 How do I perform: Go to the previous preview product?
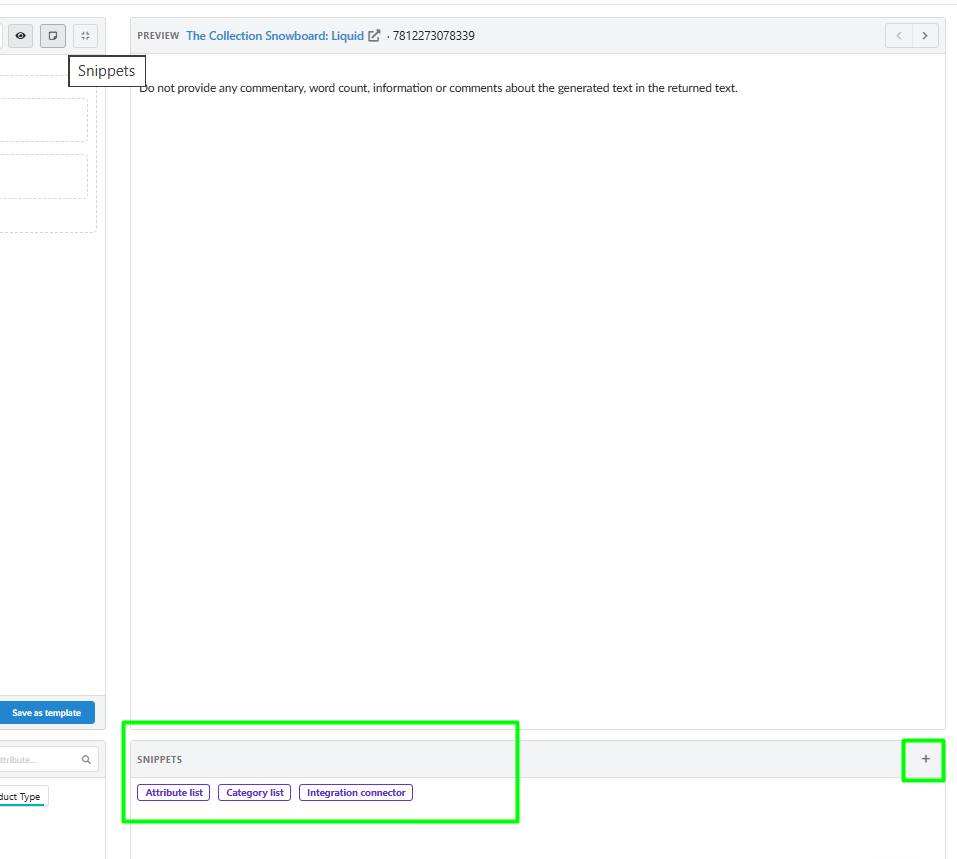click(899, 36)
